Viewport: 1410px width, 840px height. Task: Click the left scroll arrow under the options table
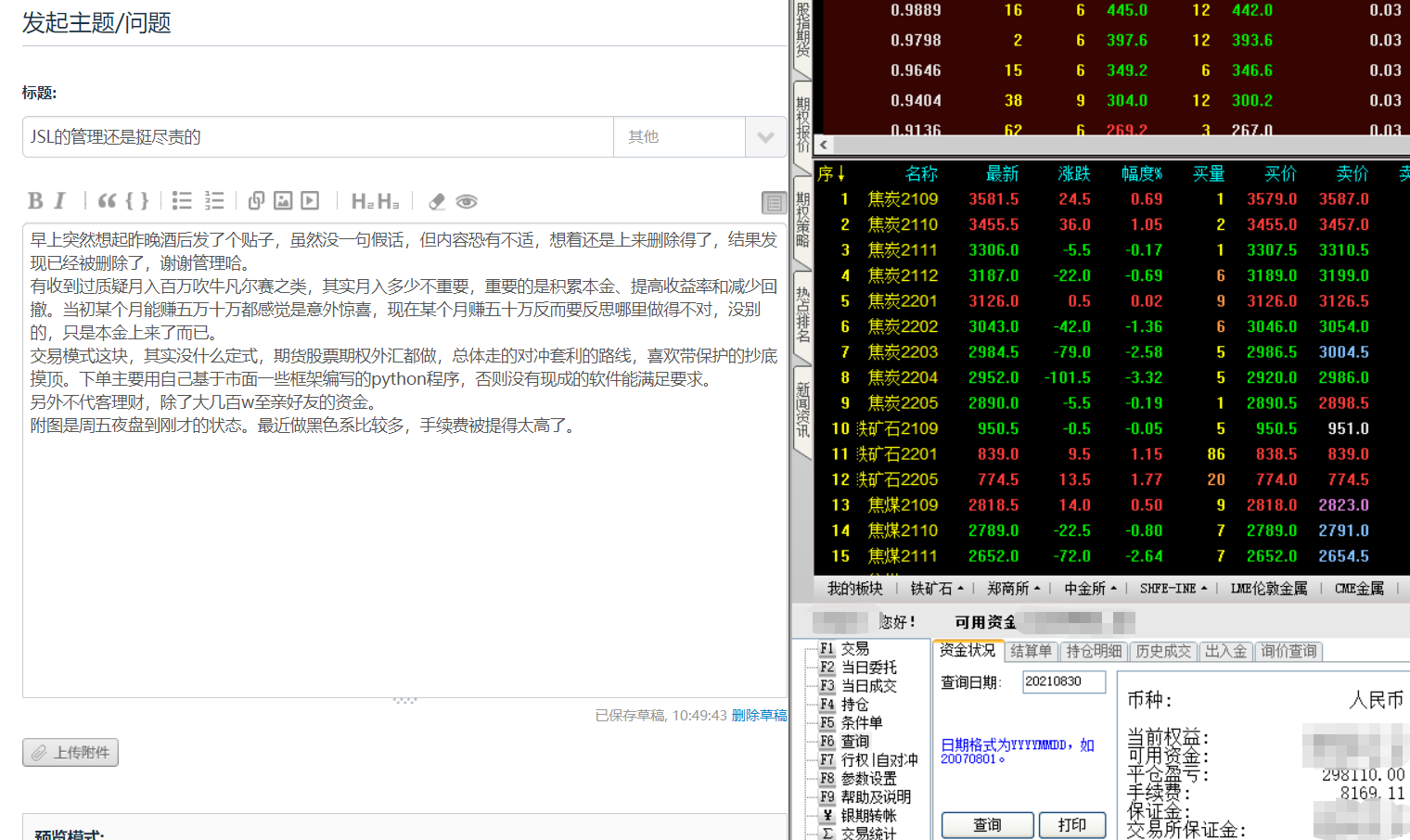pos(824,145)
